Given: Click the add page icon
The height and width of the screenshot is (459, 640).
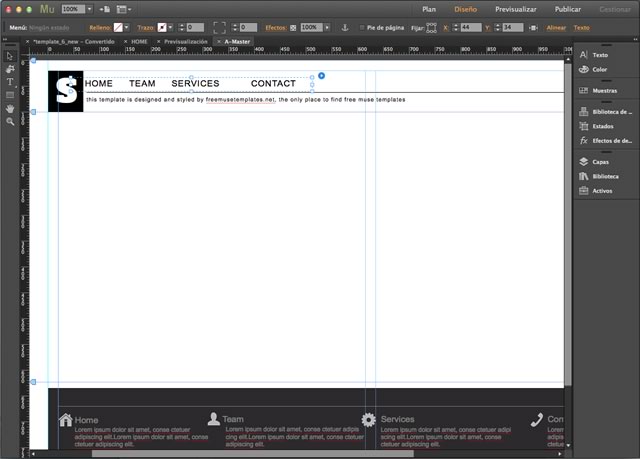Looking at the screenshot, I should tap(105, 9).
